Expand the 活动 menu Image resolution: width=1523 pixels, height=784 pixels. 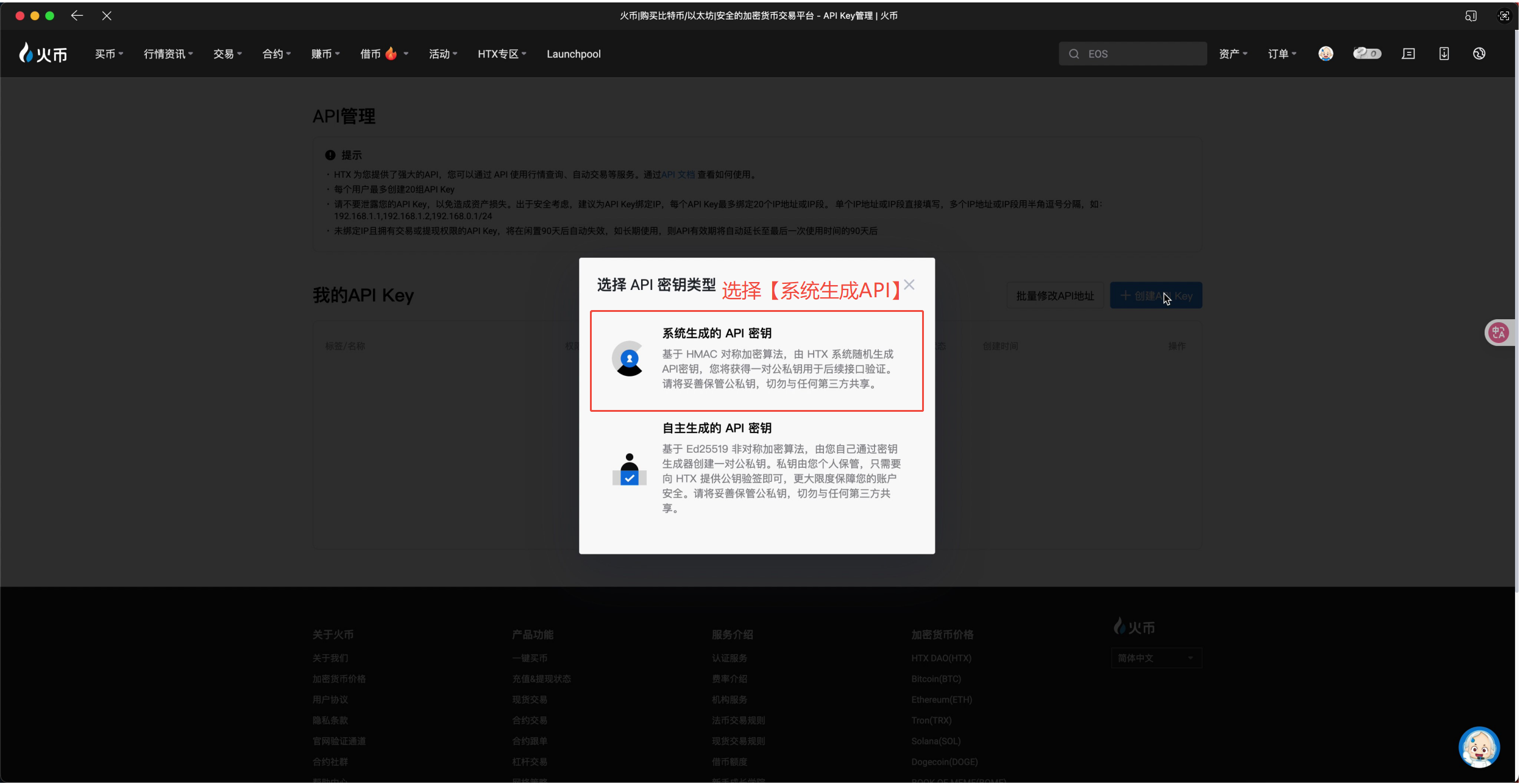click(443, 54)
